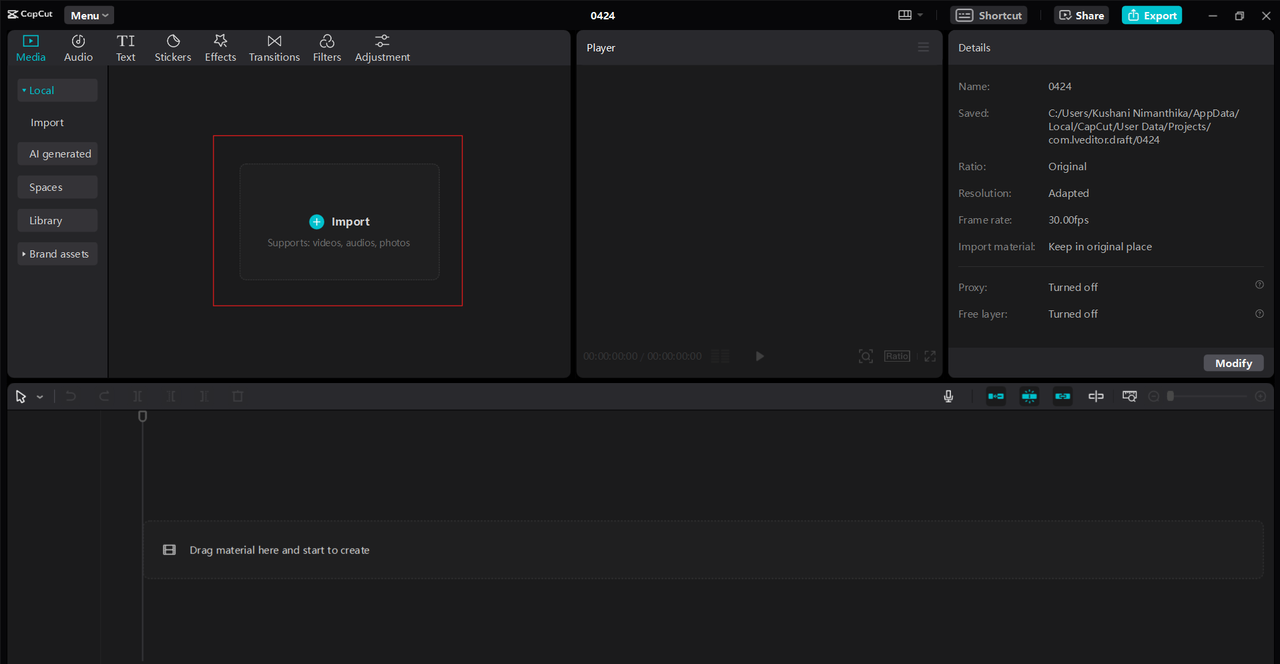Toggle the main track magnet
The height and width of the screenshot is (664, 1280).
click(x=996, y=397)
